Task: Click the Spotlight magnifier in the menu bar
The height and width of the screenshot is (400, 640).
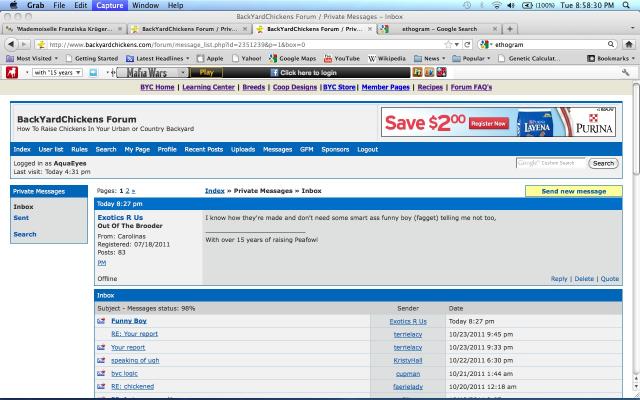Action: tap(628, 5)
